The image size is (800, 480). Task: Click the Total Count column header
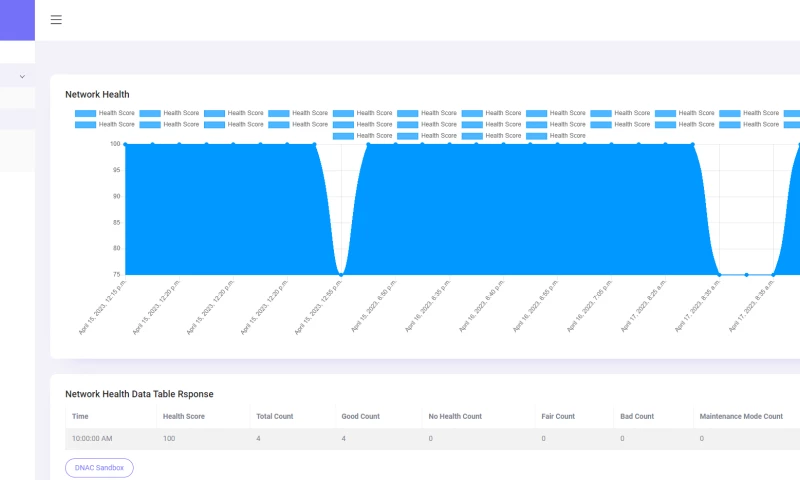(276, 416)
